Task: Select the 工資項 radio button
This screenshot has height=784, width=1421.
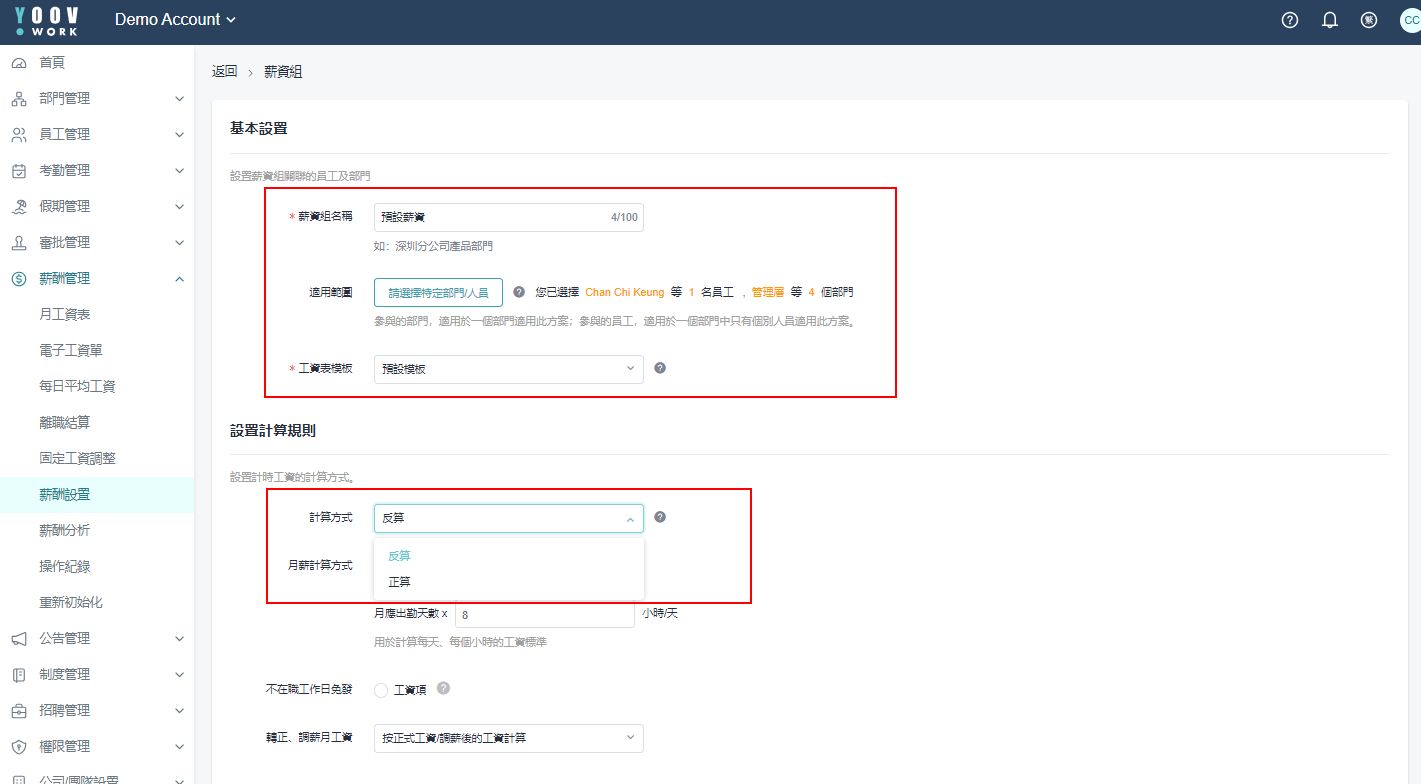Action: (x=381, y=690)
